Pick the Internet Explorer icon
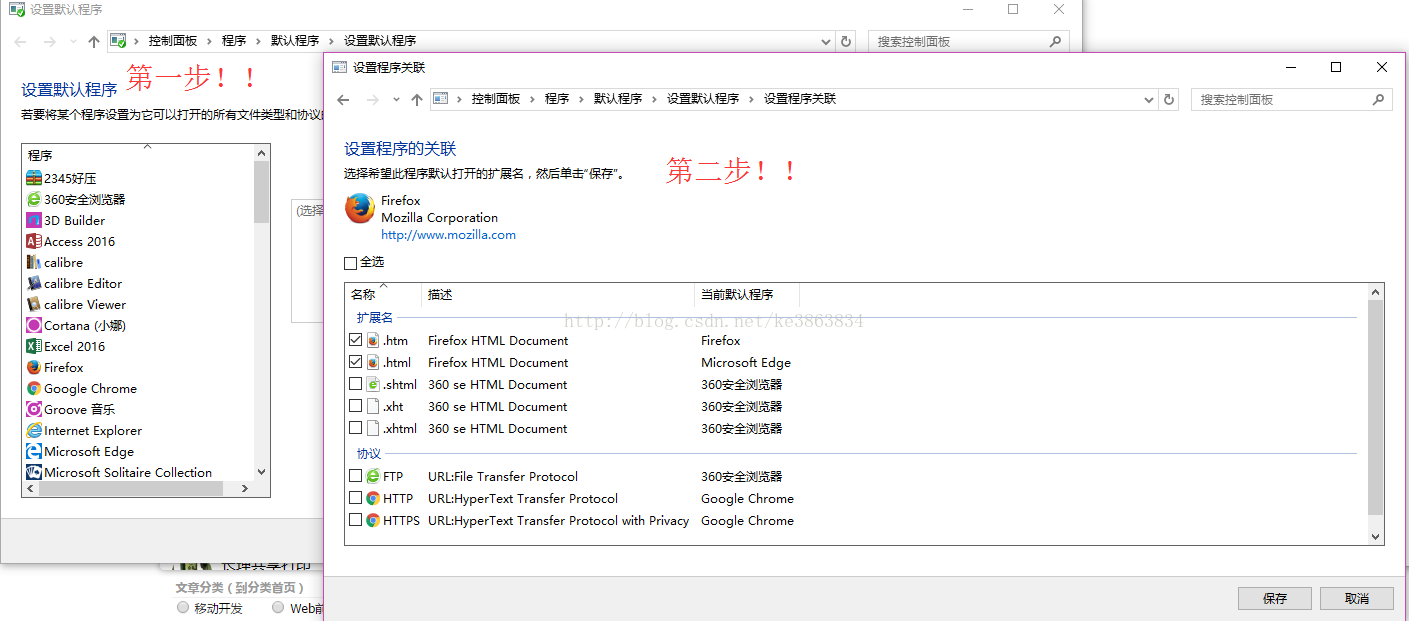 tap(34, 430)
